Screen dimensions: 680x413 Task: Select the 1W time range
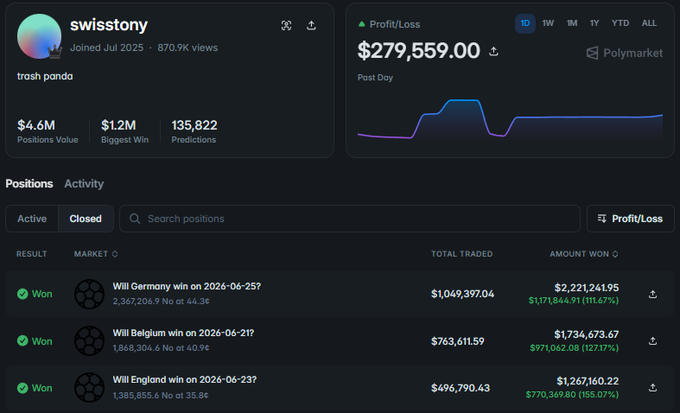pyautogui.click(x=548, y=23)
